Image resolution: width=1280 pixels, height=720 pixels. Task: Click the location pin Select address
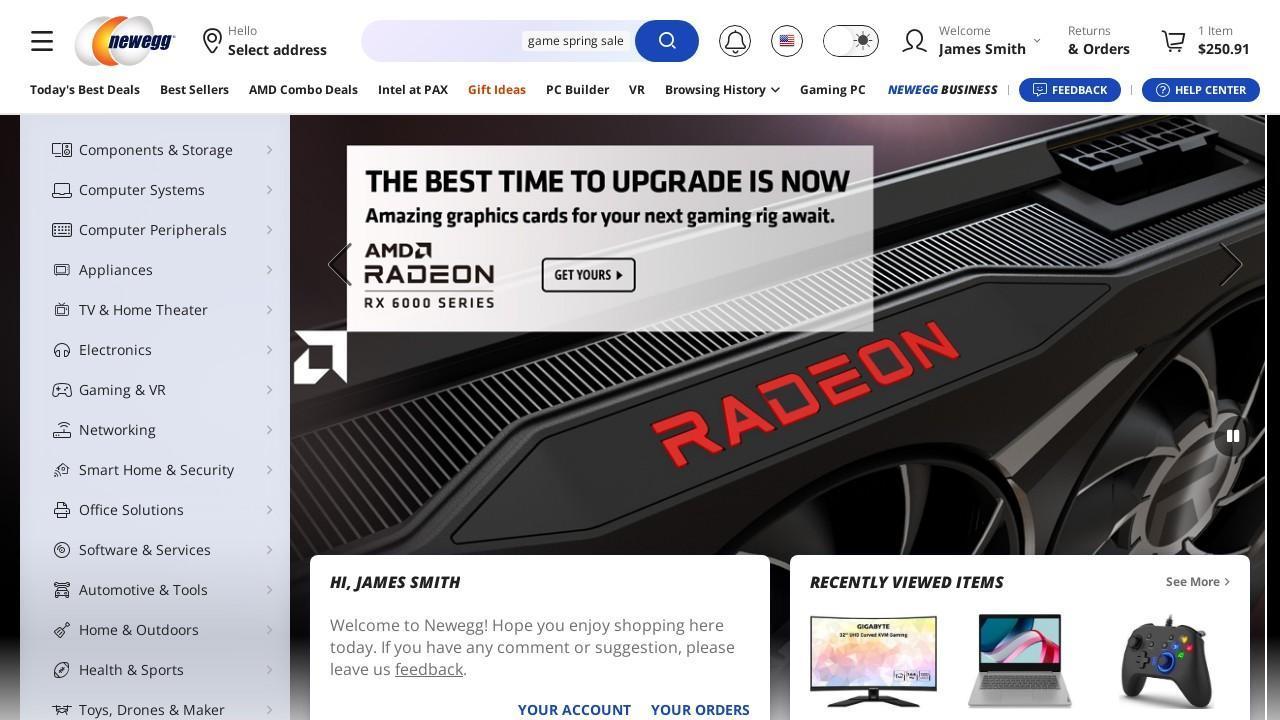point(265,41)
